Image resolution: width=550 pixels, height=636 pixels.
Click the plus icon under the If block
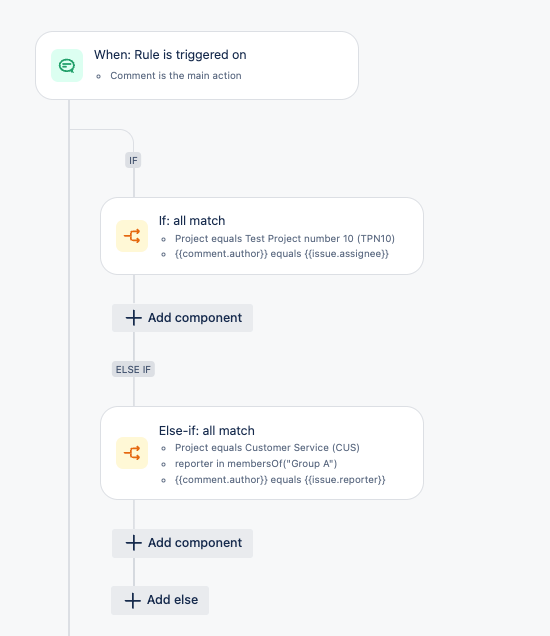tap(133, 318)
